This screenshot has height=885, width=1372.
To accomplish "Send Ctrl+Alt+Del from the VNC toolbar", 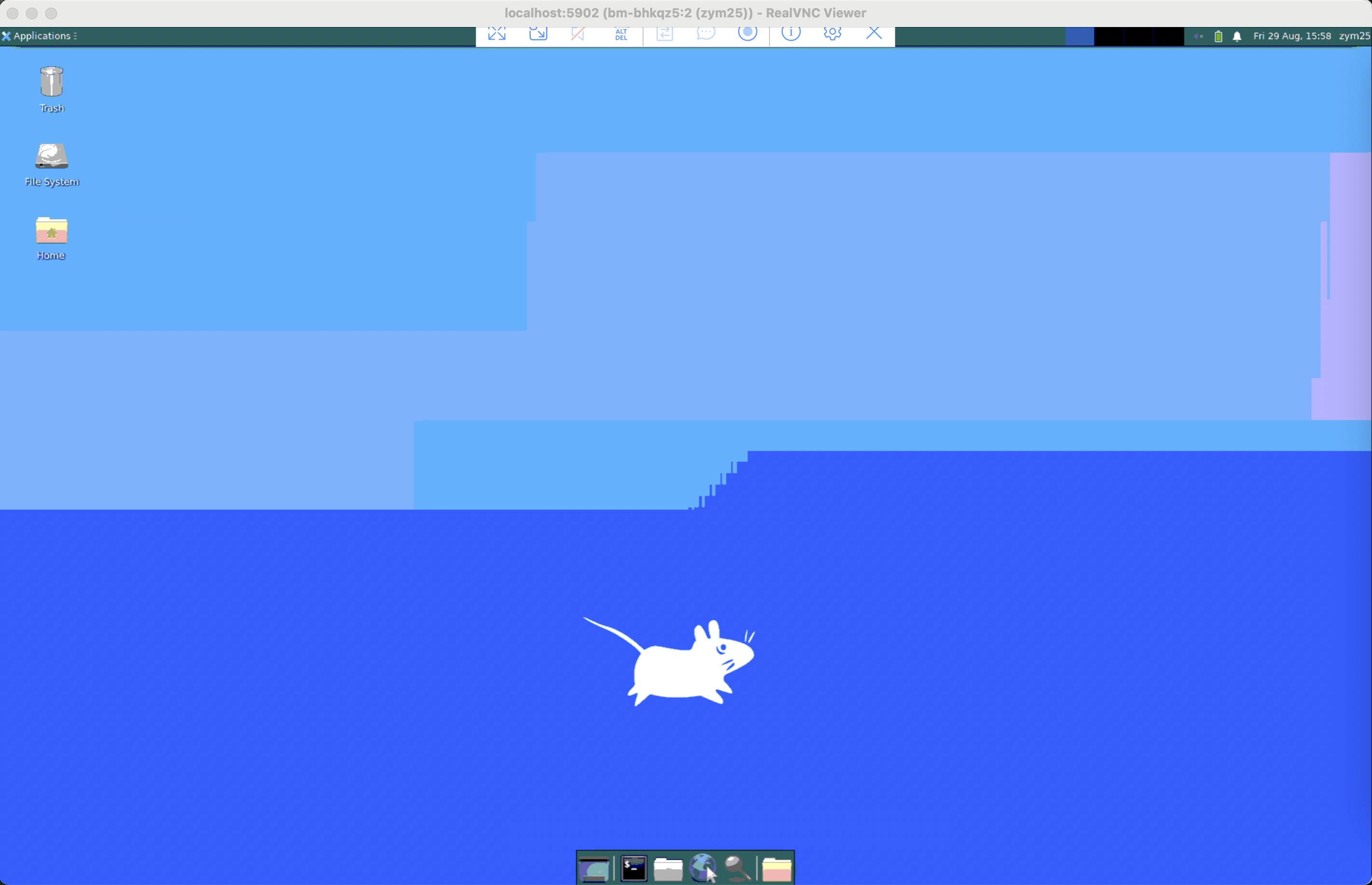I will (620, 34).
